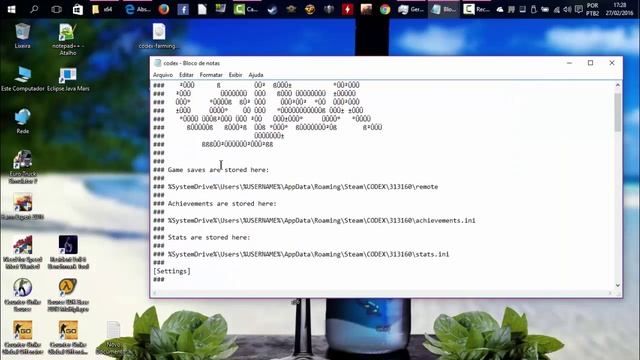This screenshot has width=640, height=360.
Task: Click the Notepad vertical scrollbar thumb
Action: click(x=618, y=112)
